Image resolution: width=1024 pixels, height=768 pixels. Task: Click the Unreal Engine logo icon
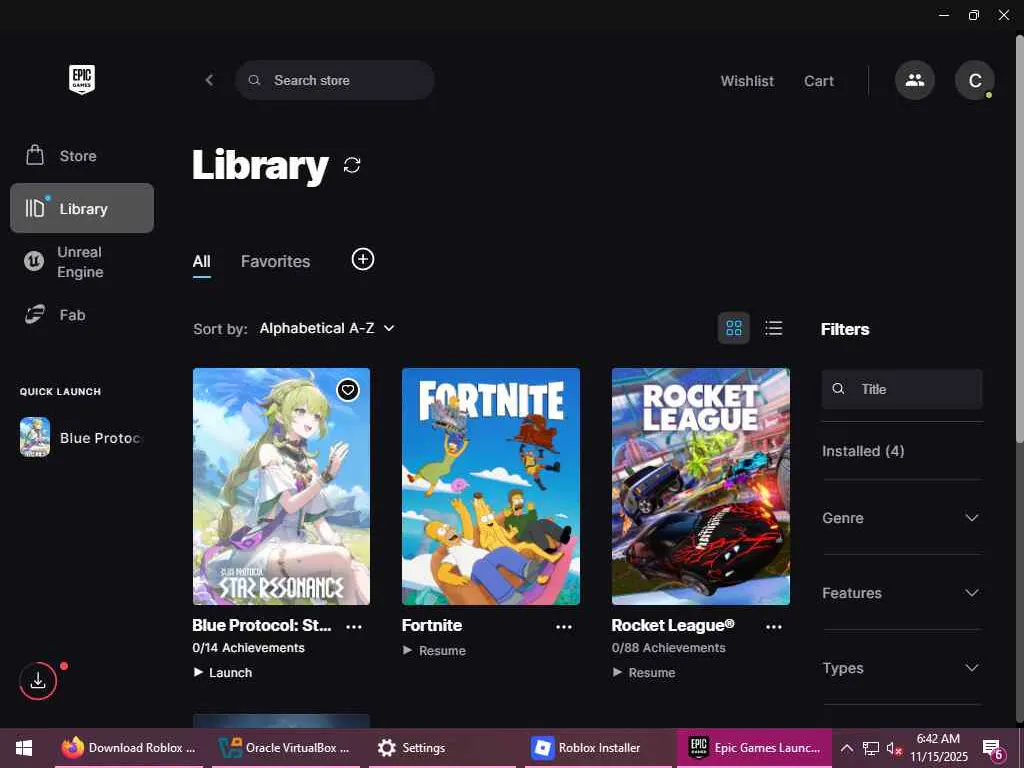tap(34, 261)
